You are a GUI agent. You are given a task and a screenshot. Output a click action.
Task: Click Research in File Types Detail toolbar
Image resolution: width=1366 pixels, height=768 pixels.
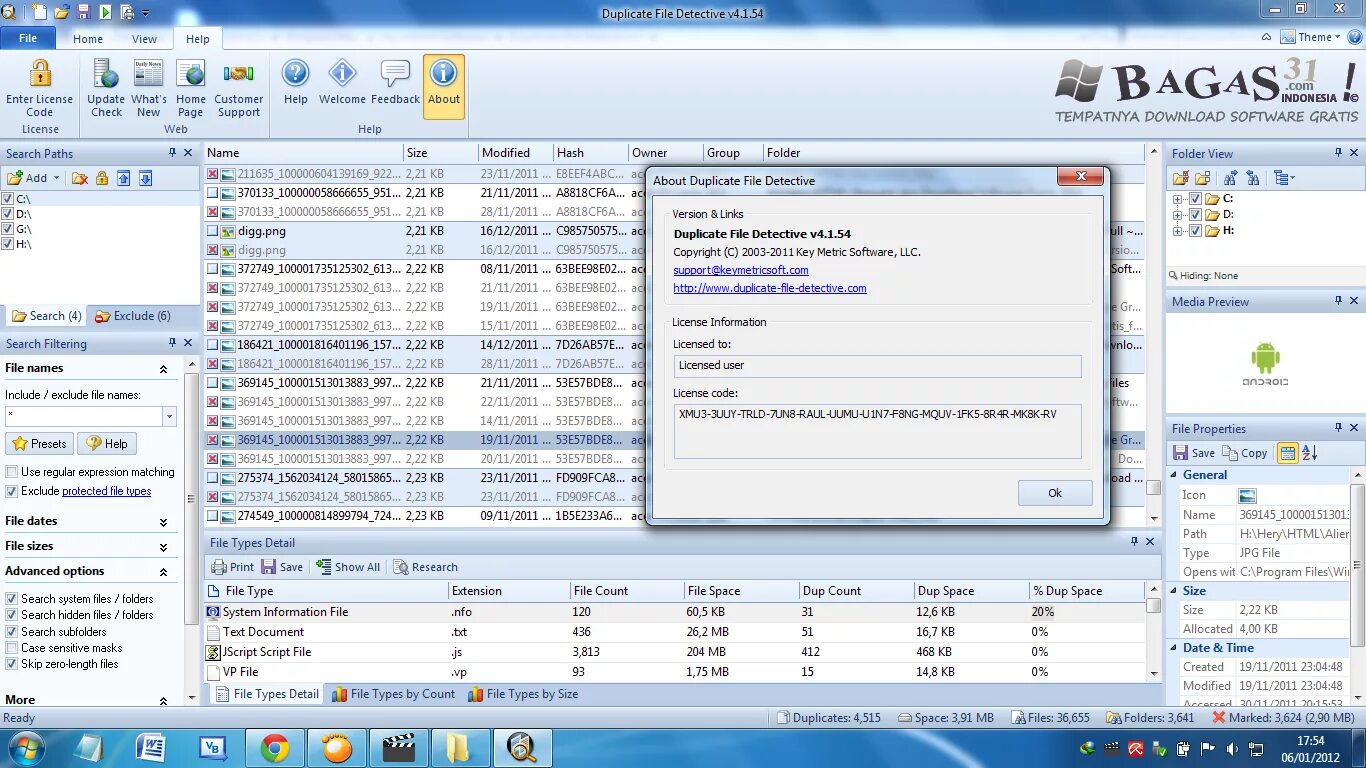425,567
